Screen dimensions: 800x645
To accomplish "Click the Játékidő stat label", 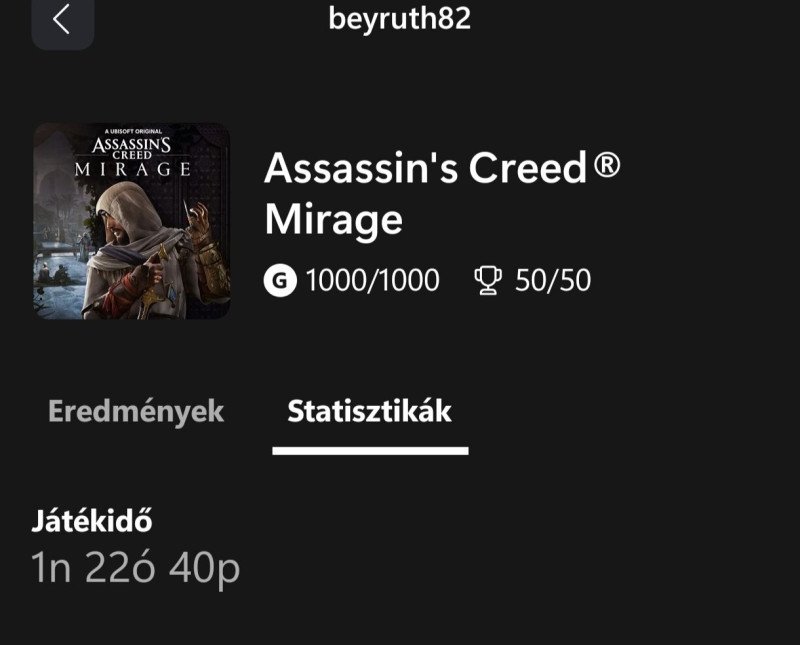I will pos(92,520).
